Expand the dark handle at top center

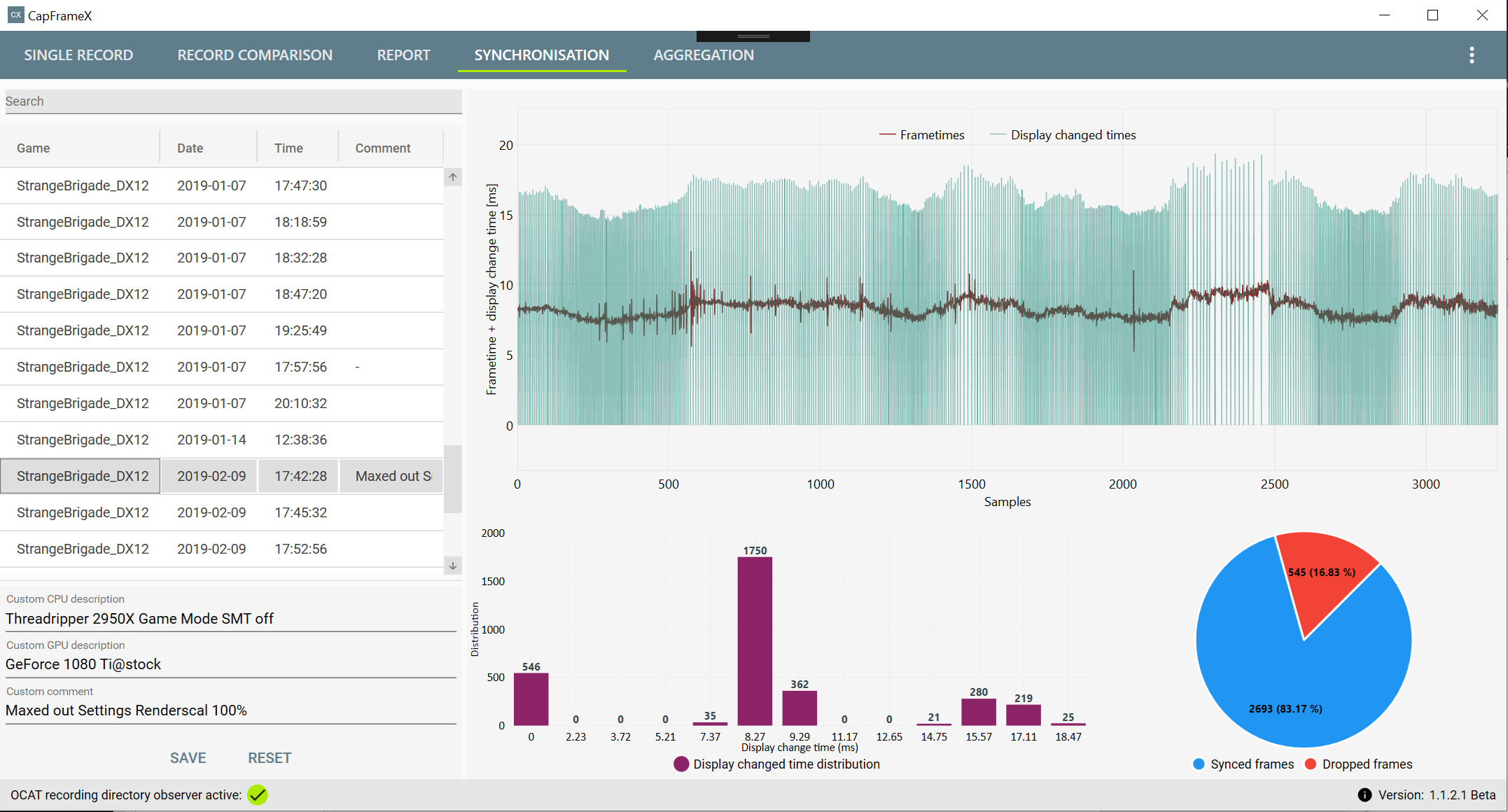[x=753, y=36]
